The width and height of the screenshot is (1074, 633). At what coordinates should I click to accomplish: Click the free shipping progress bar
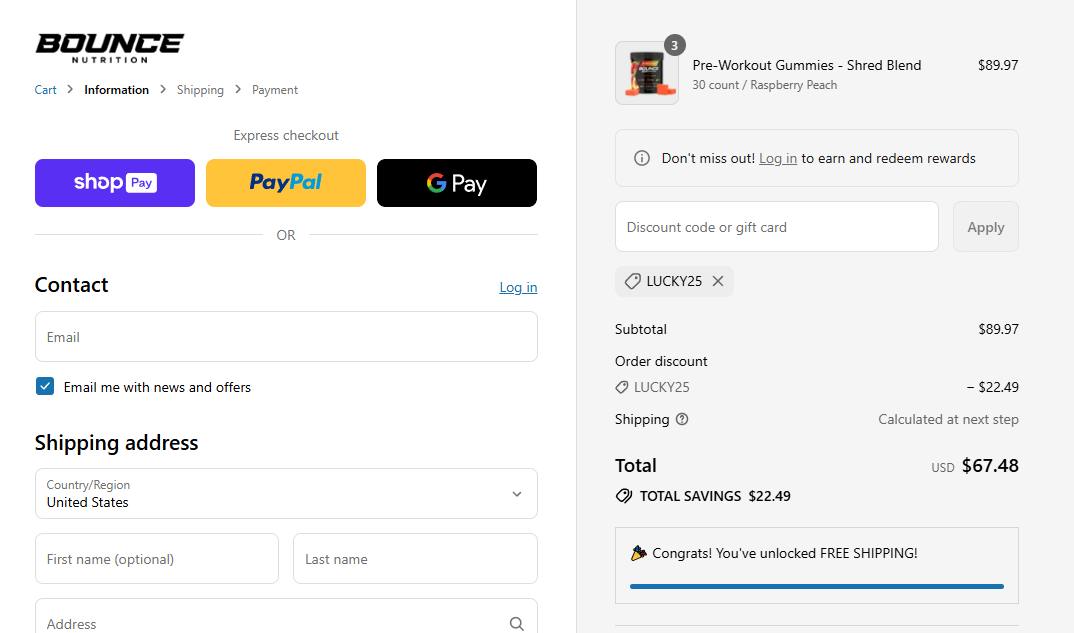pos(816,586)
